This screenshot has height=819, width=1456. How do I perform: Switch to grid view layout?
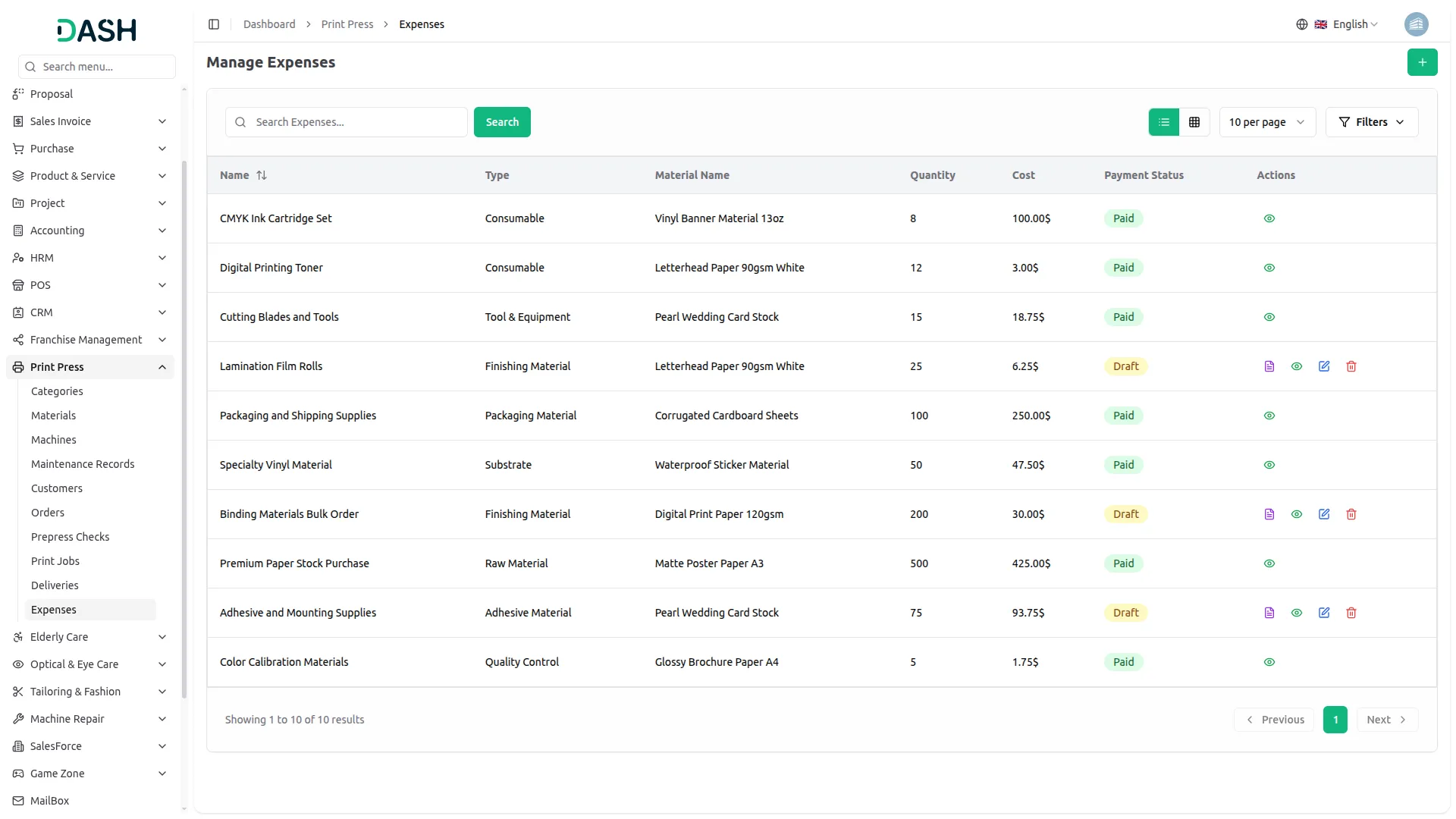tap(1194, 122)
